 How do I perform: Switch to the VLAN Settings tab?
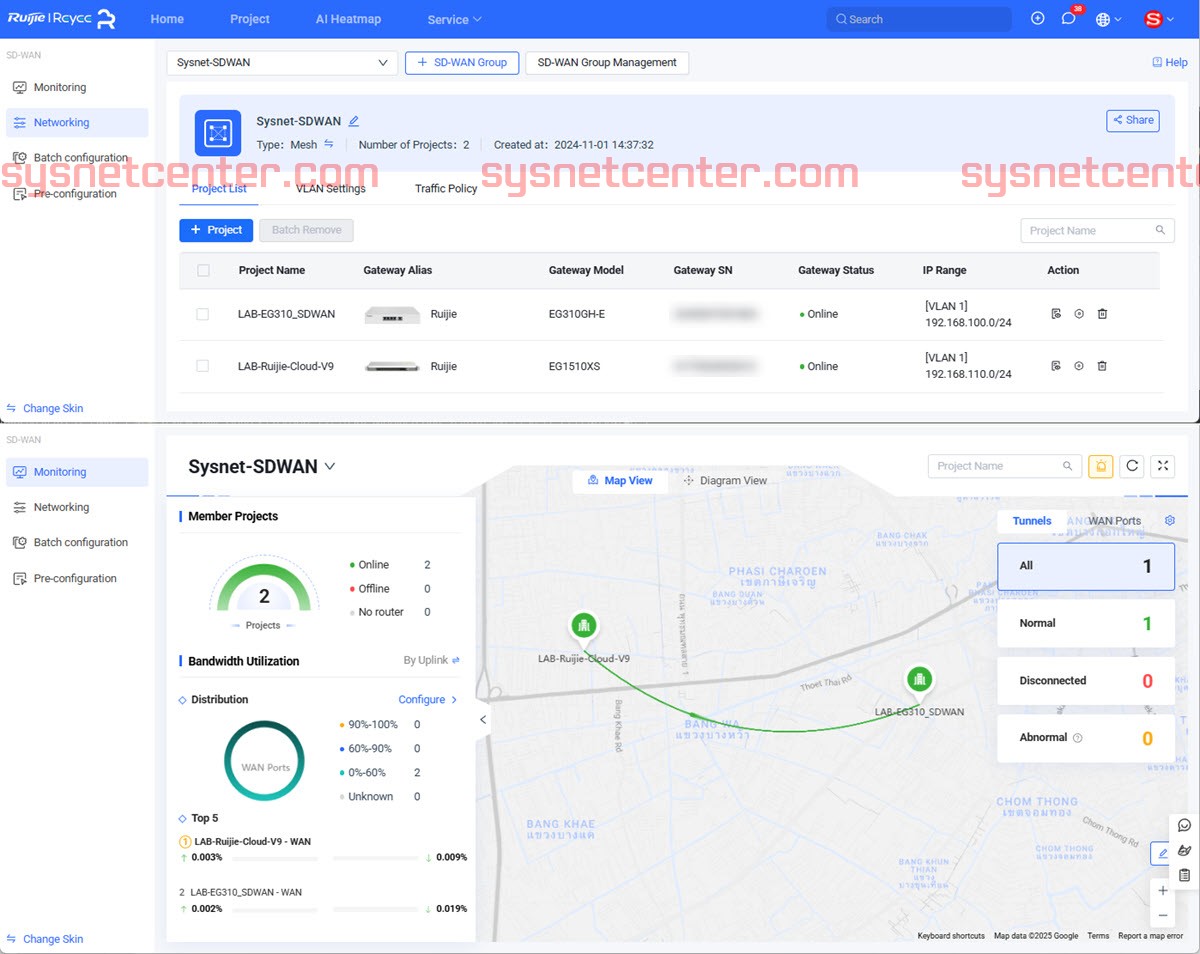click(x=331, y=188)
